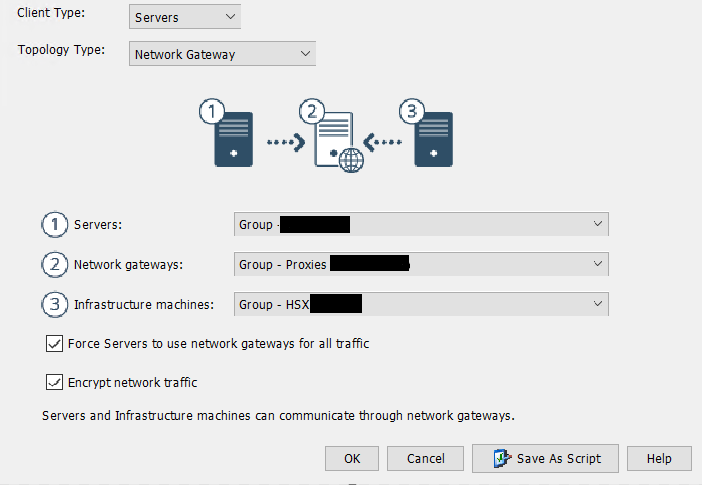Uncheck Force Servers to use network gateways
Viewport: 702px width, 485px height.
pyautogui.click(x=54, y=343)
